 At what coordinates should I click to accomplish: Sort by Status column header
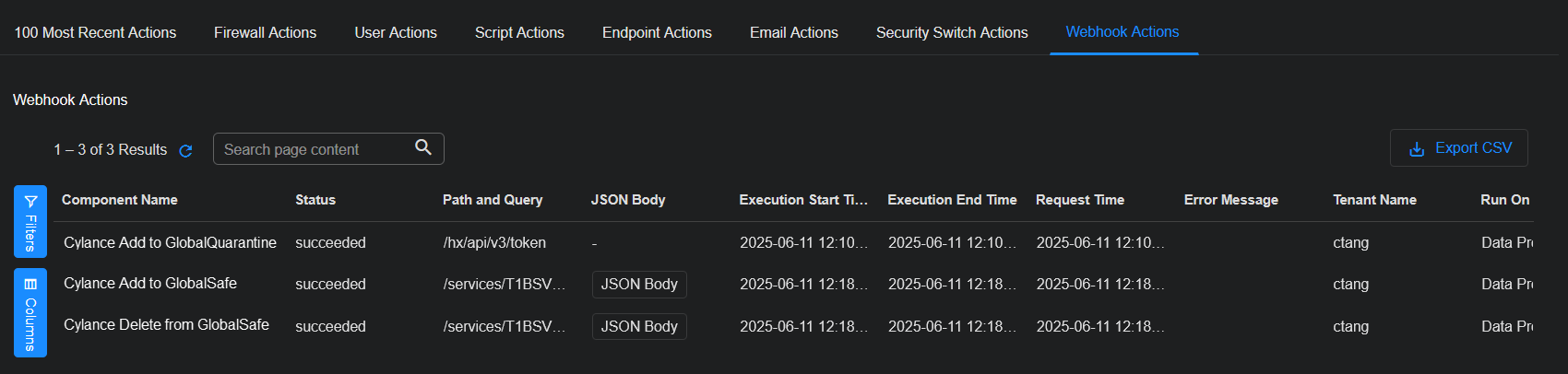click(x=315, y=200)
